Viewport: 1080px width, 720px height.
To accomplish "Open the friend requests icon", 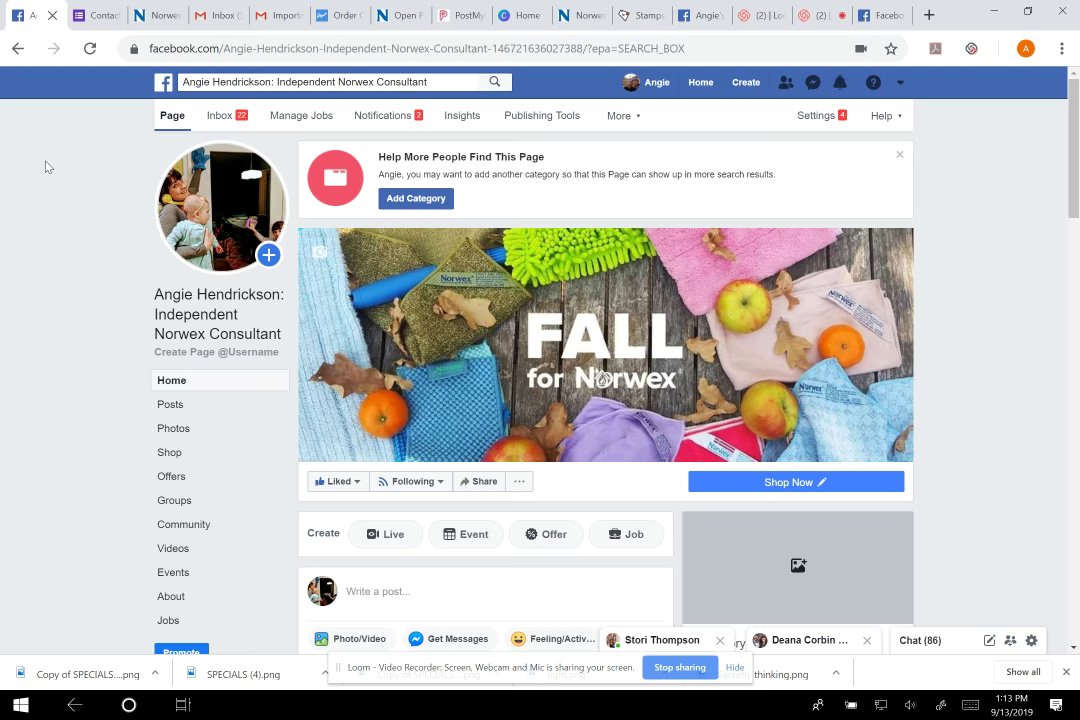I will point(785,82).
